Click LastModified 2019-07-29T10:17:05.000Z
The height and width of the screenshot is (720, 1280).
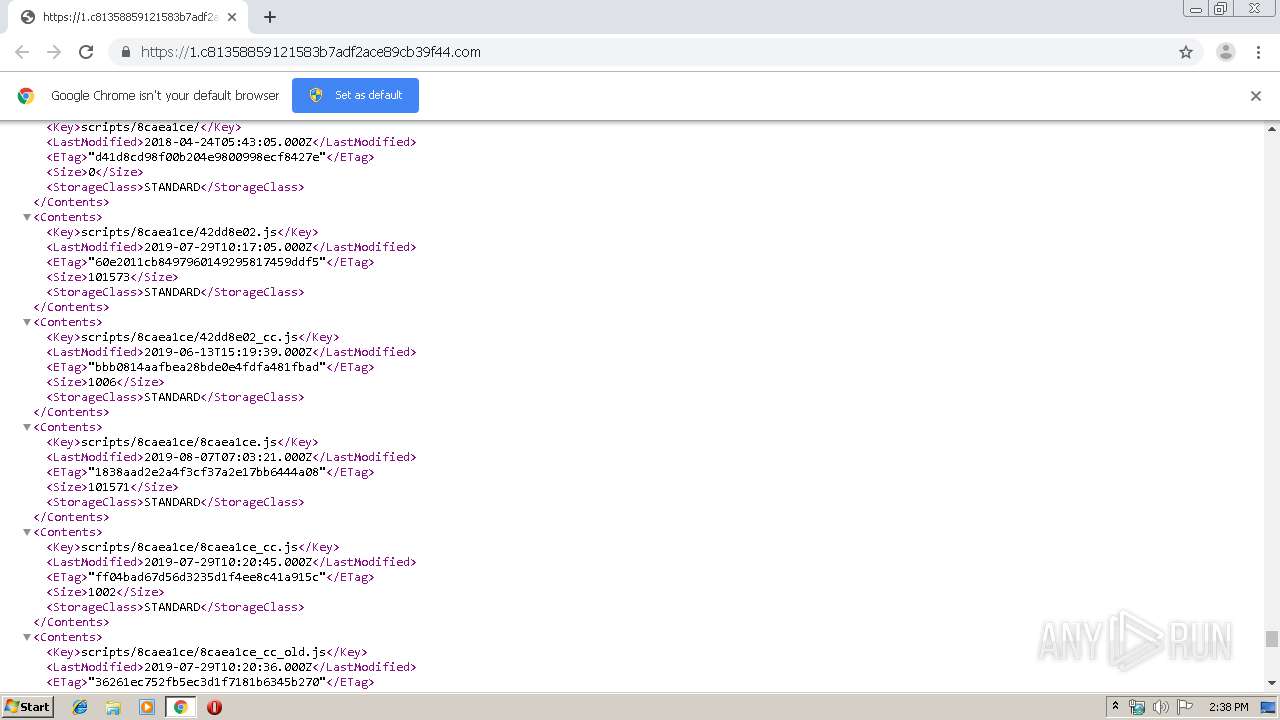click(228, 247)
